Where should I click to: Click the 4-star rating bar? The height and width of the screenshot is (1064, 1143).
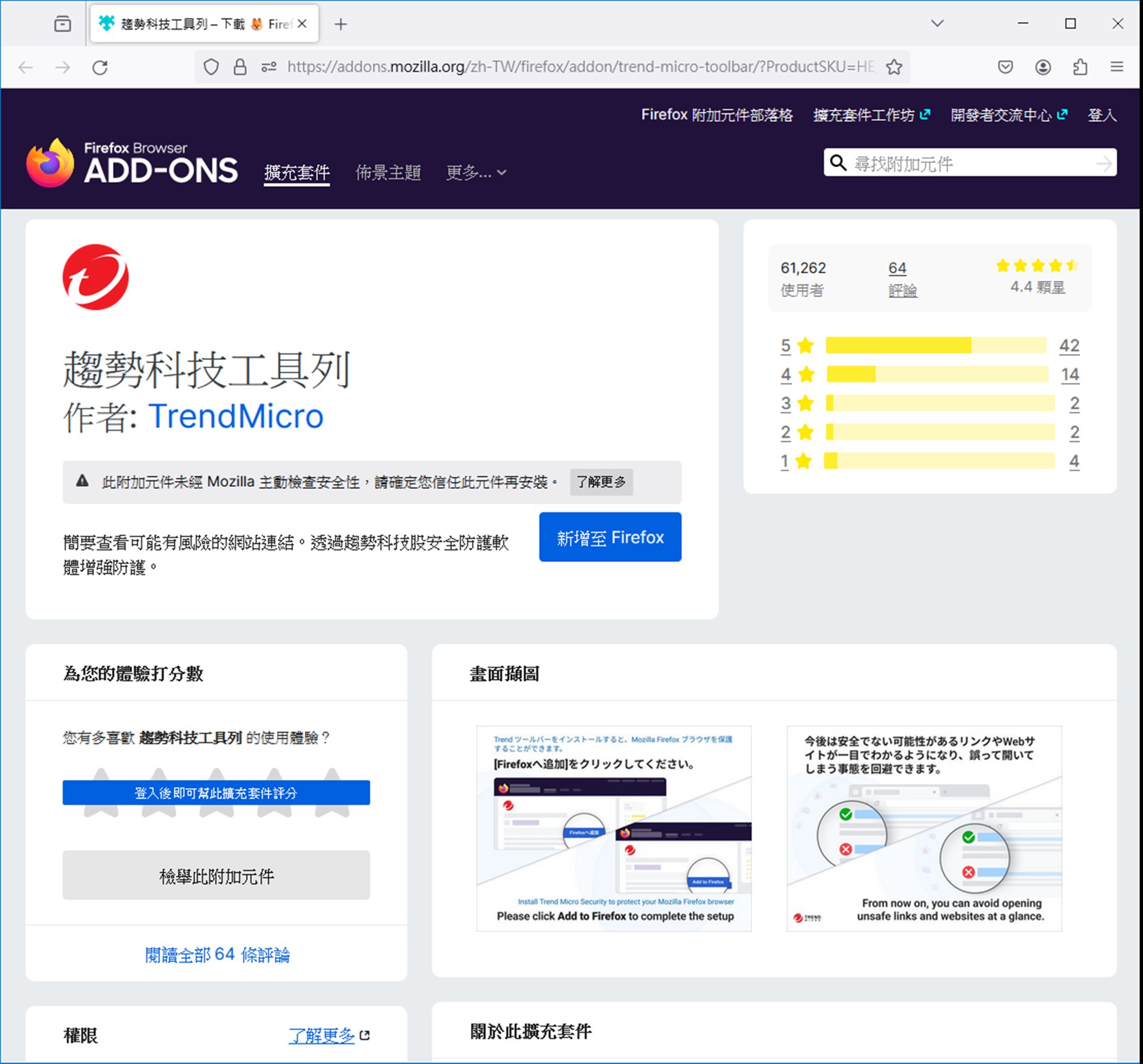point(936,374)
